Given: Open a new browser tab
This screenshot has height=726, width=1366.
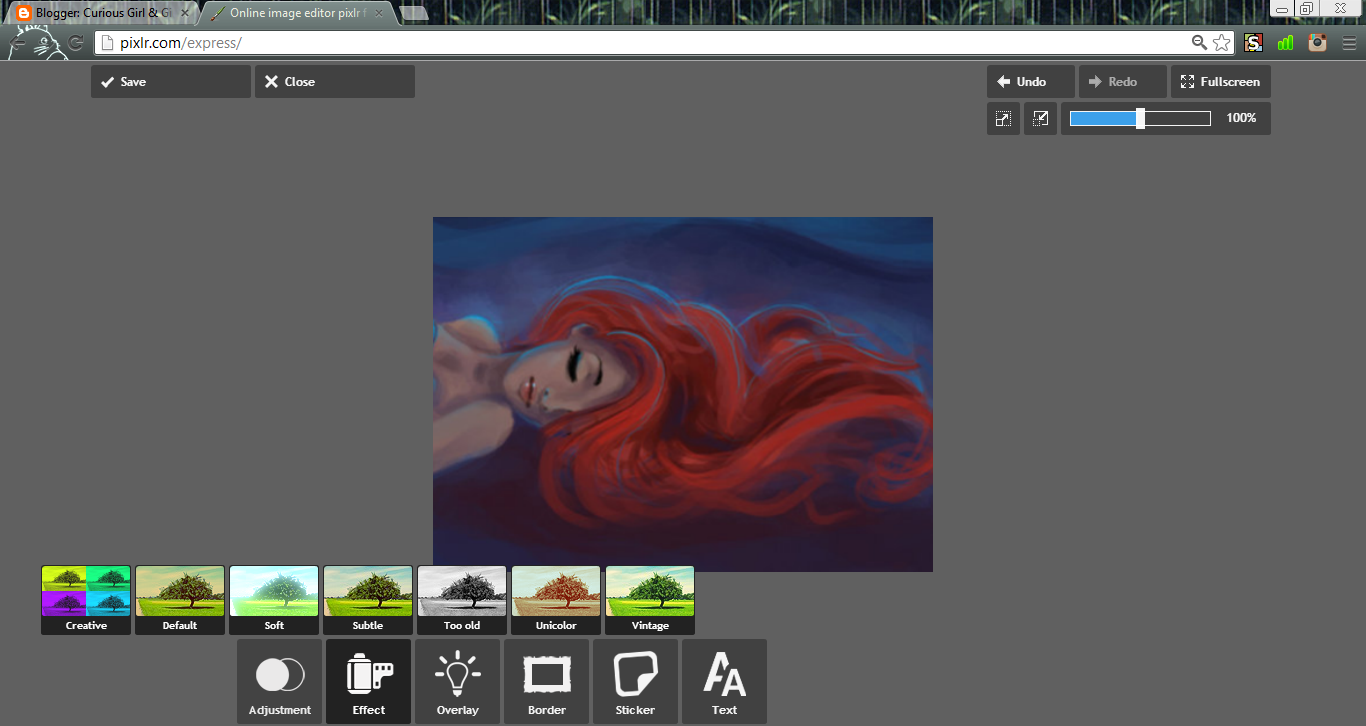Looking at the screenshot, I should 414,13.
